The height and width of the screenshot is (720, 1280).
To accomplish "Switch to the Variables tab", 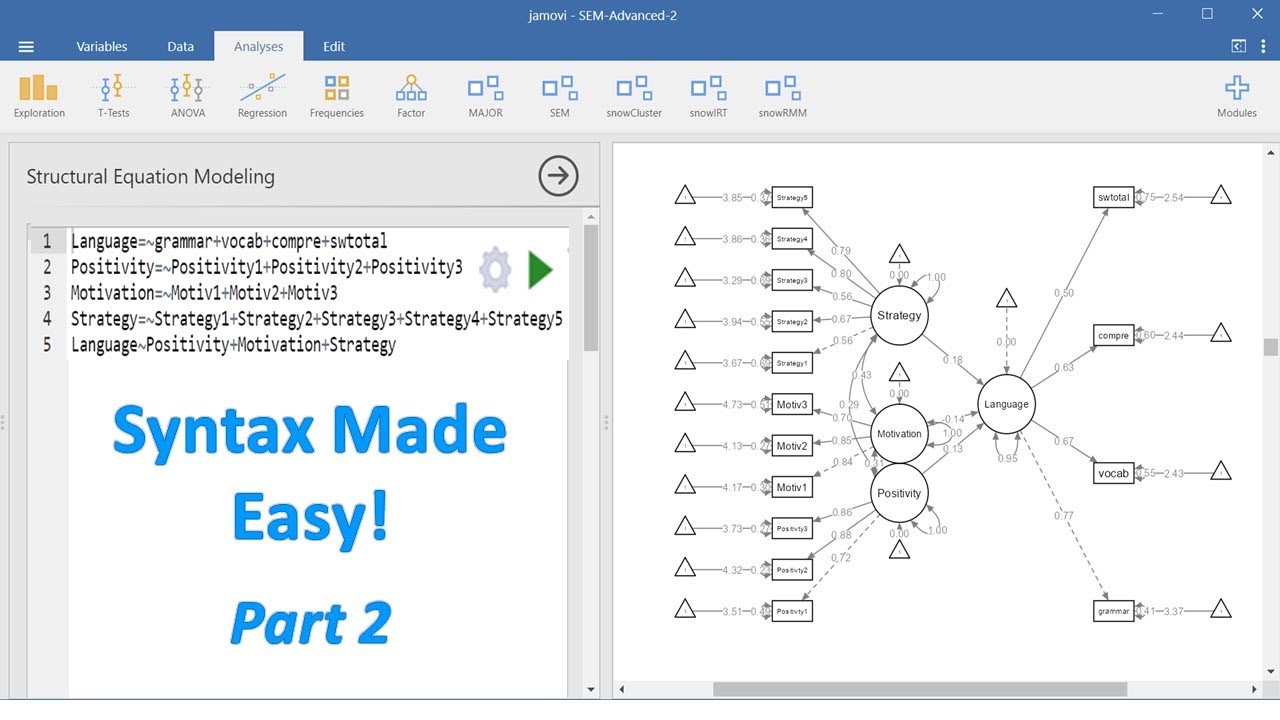I will 102,46.
